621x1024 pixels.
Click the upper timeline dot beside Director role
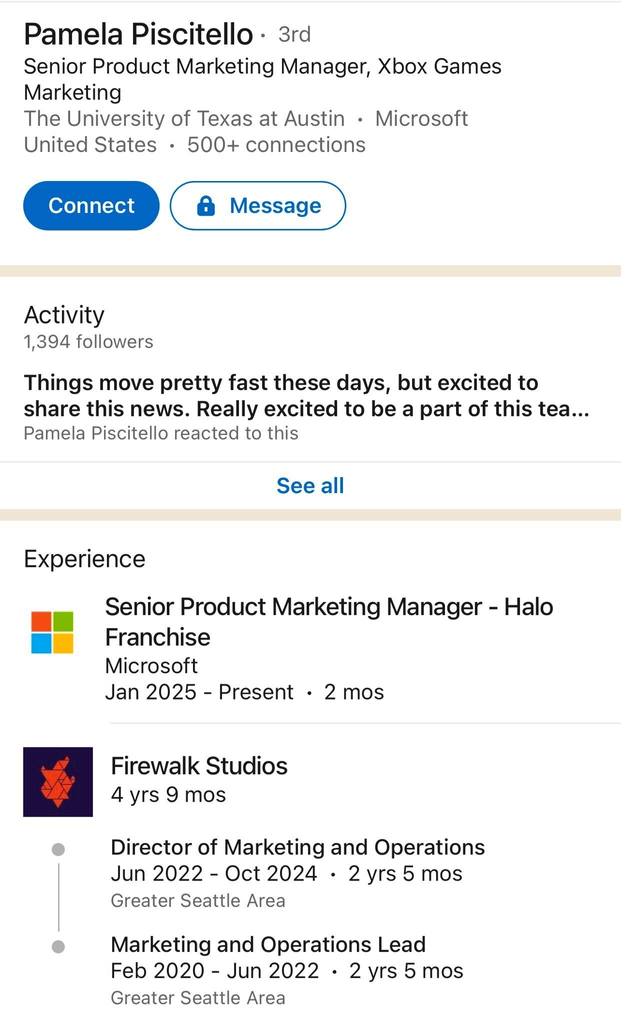[59, 849]
